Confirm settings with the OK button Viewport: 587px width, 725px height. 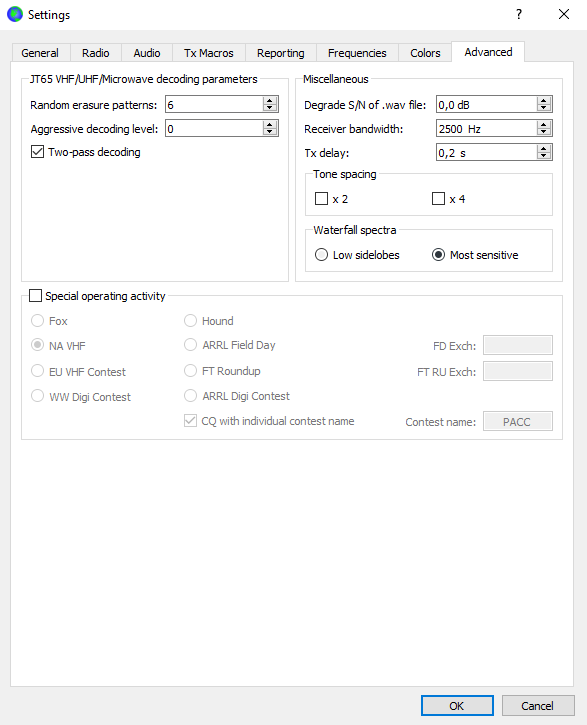[x=457, y=706]
